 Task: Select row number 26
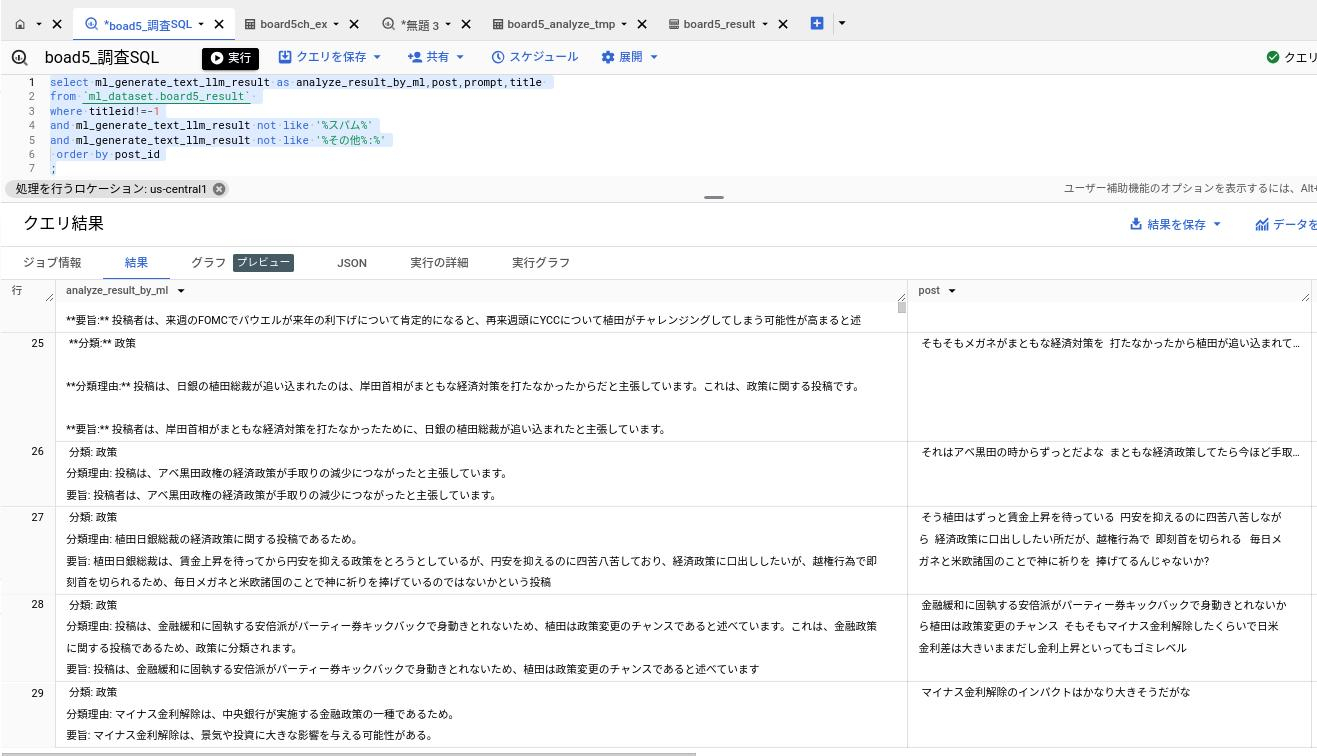tap(38, 452)
